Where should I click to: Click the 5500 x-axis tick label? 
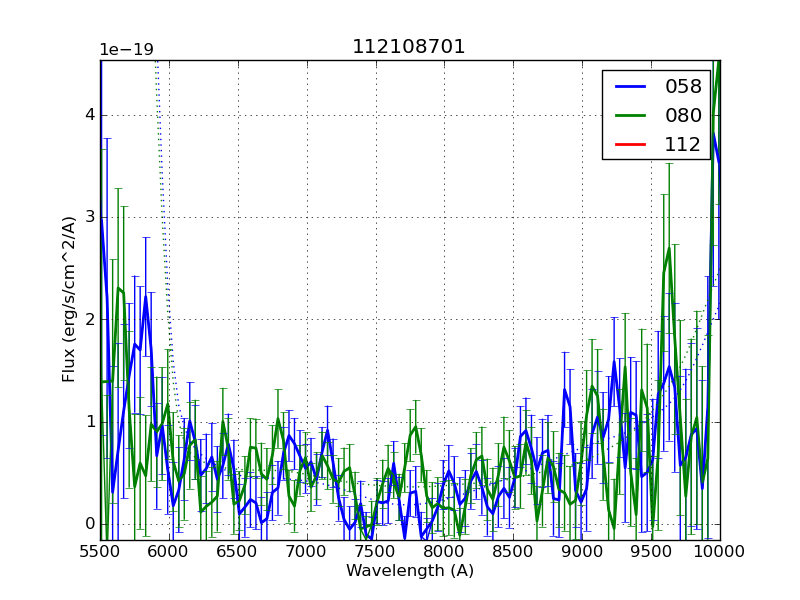point(100,551)
